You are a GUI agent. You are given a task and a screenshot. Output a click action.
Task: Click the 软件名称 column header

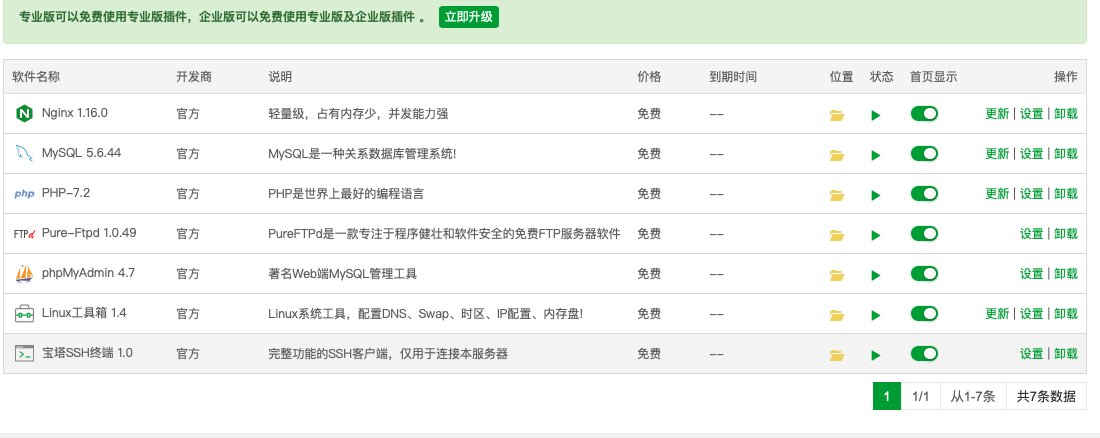pos(36,77)
